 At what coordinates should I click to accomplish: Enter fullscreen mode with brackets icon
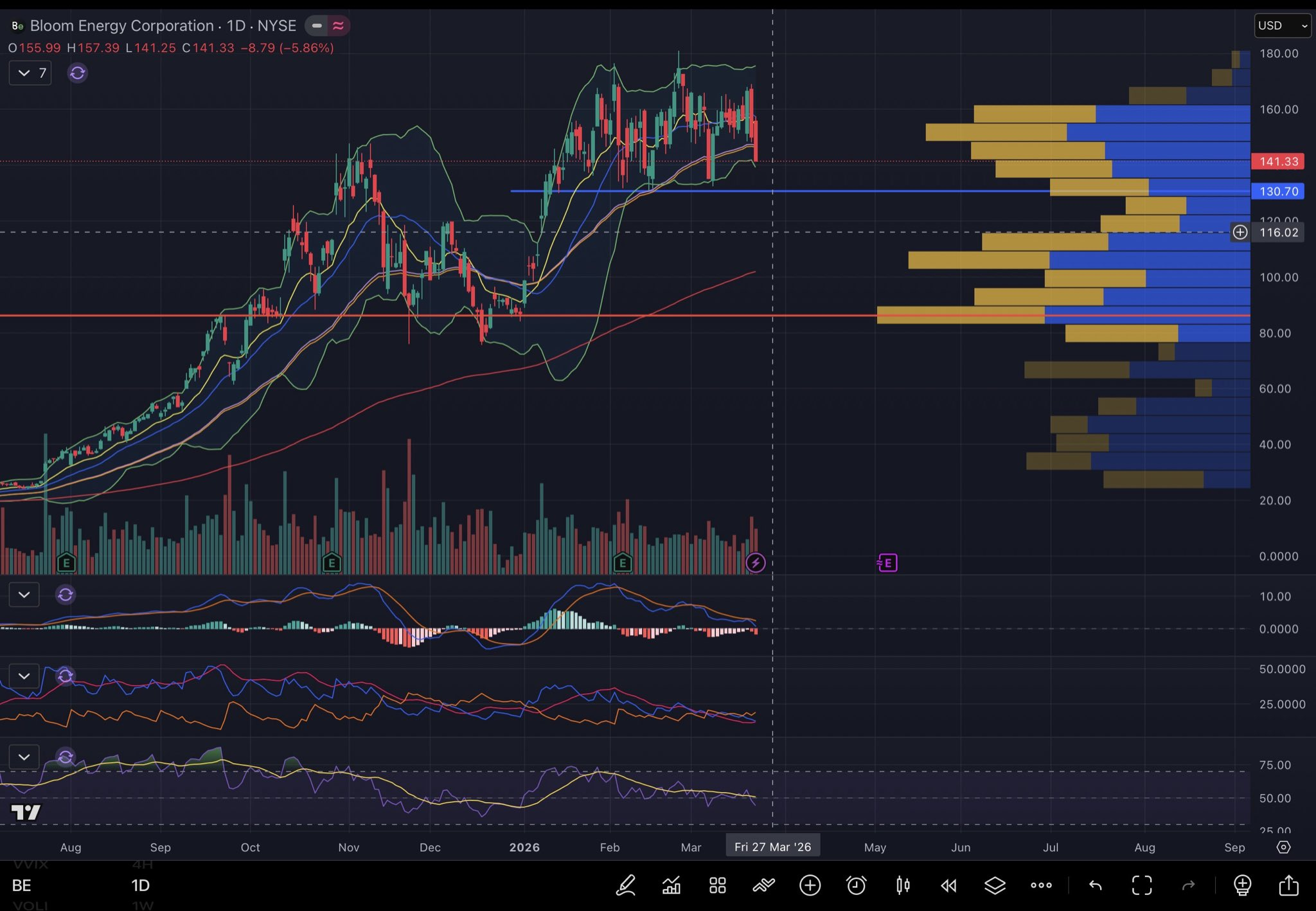tap(1142, 885)
